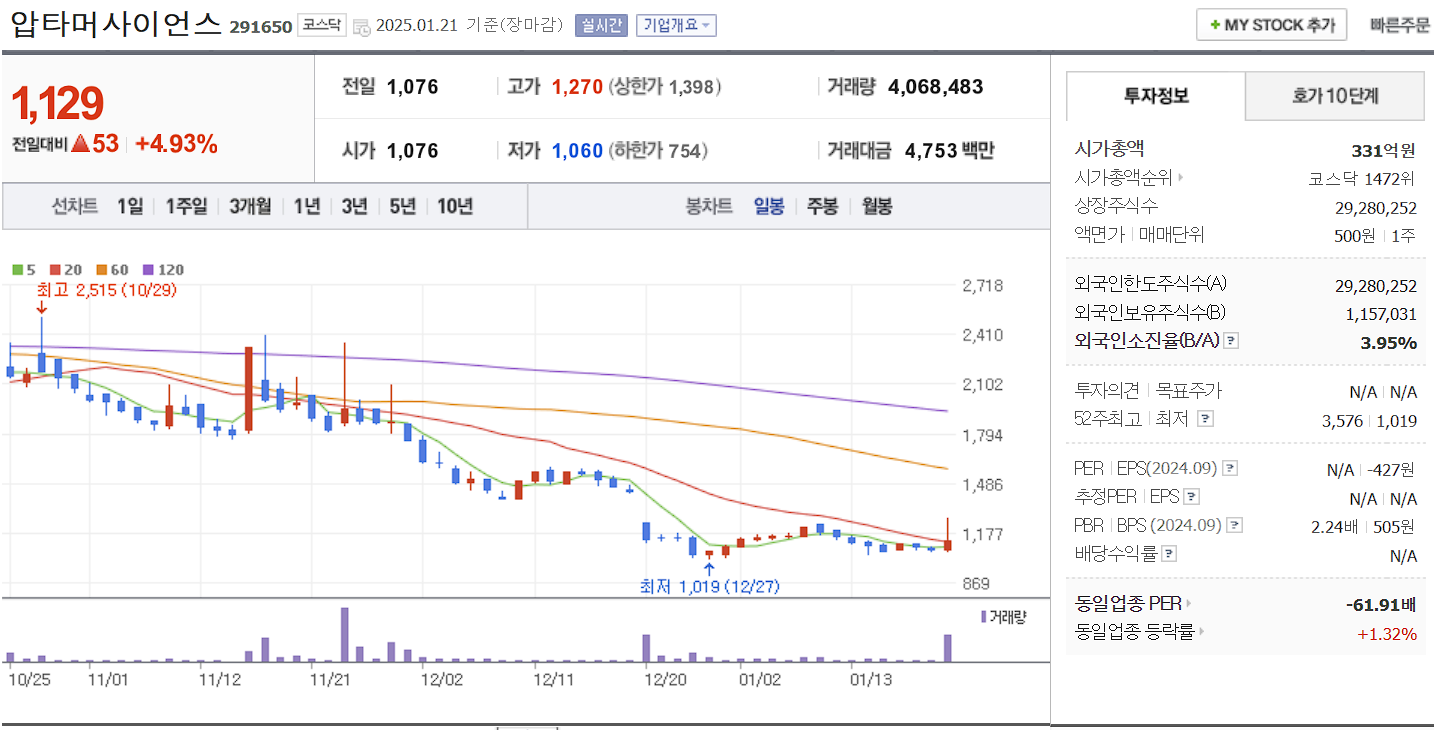Open the PBR BPS help tooltip icon
This screenshot has width=1434, height=730.
[1236, 525]
